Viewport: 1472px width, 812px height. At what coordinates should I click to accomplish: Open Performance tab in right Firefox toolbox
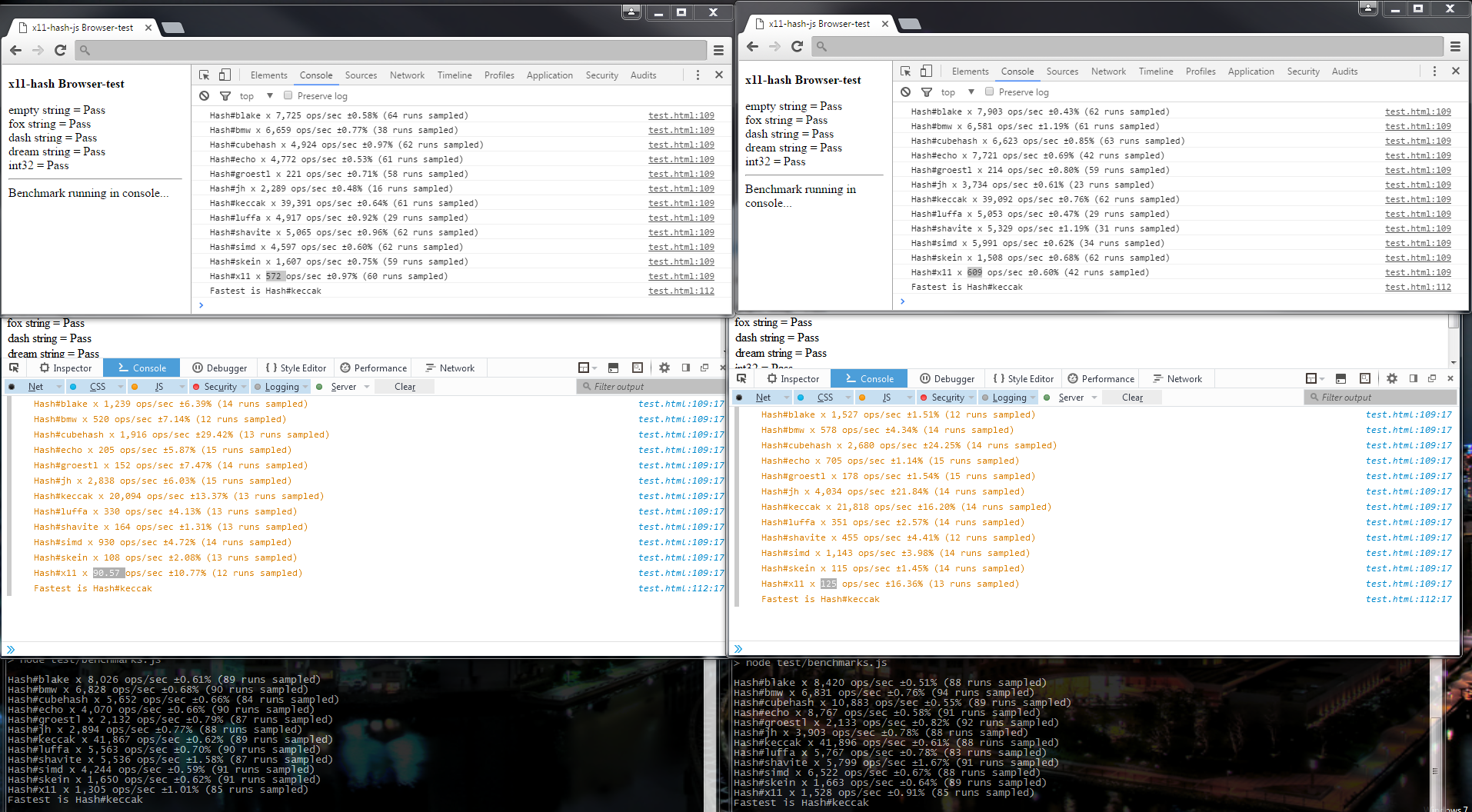(1101, 379)
